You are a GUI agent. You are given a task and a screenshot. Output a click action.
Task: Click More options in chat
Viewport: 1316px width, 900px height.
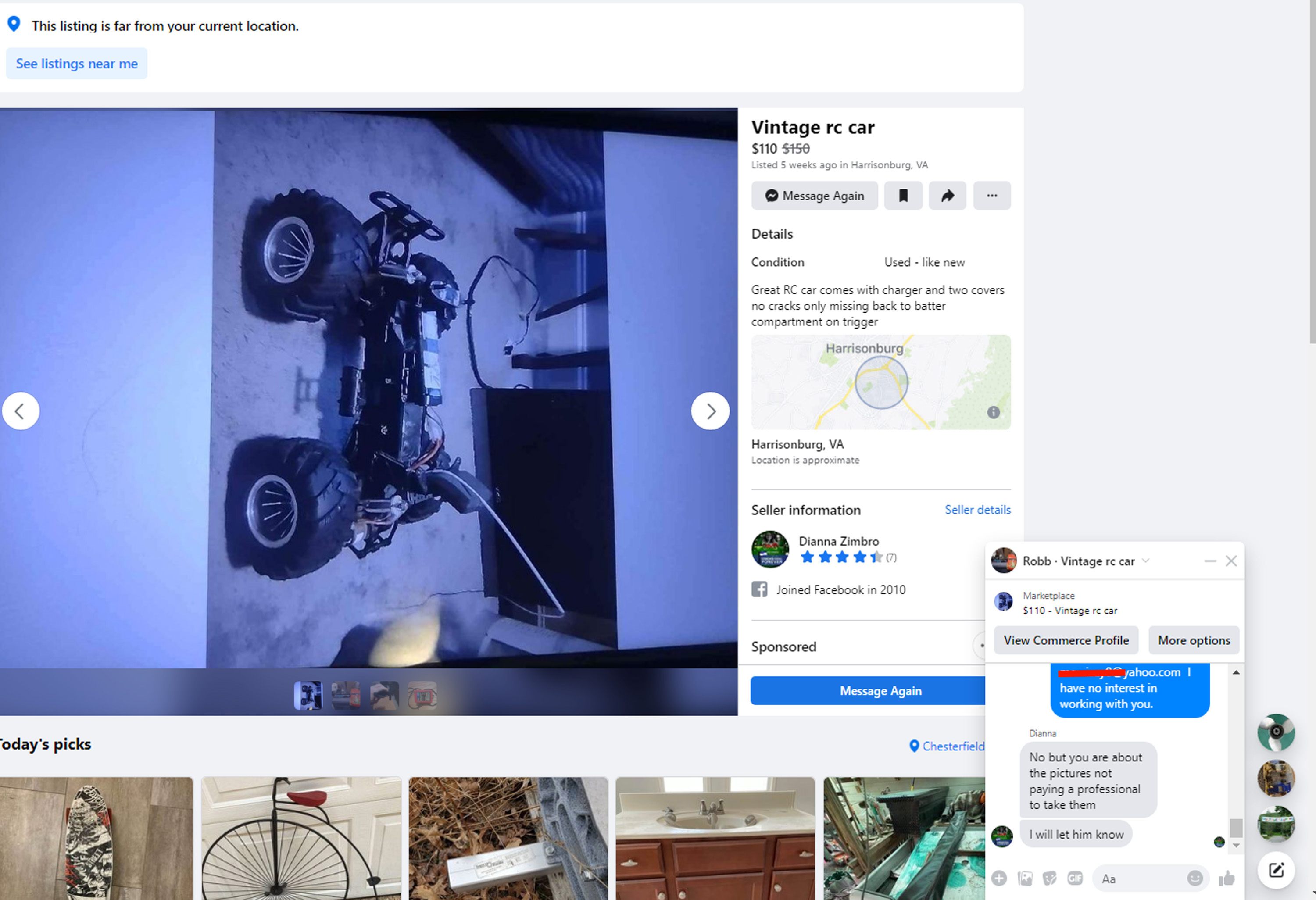point(1194,640)
